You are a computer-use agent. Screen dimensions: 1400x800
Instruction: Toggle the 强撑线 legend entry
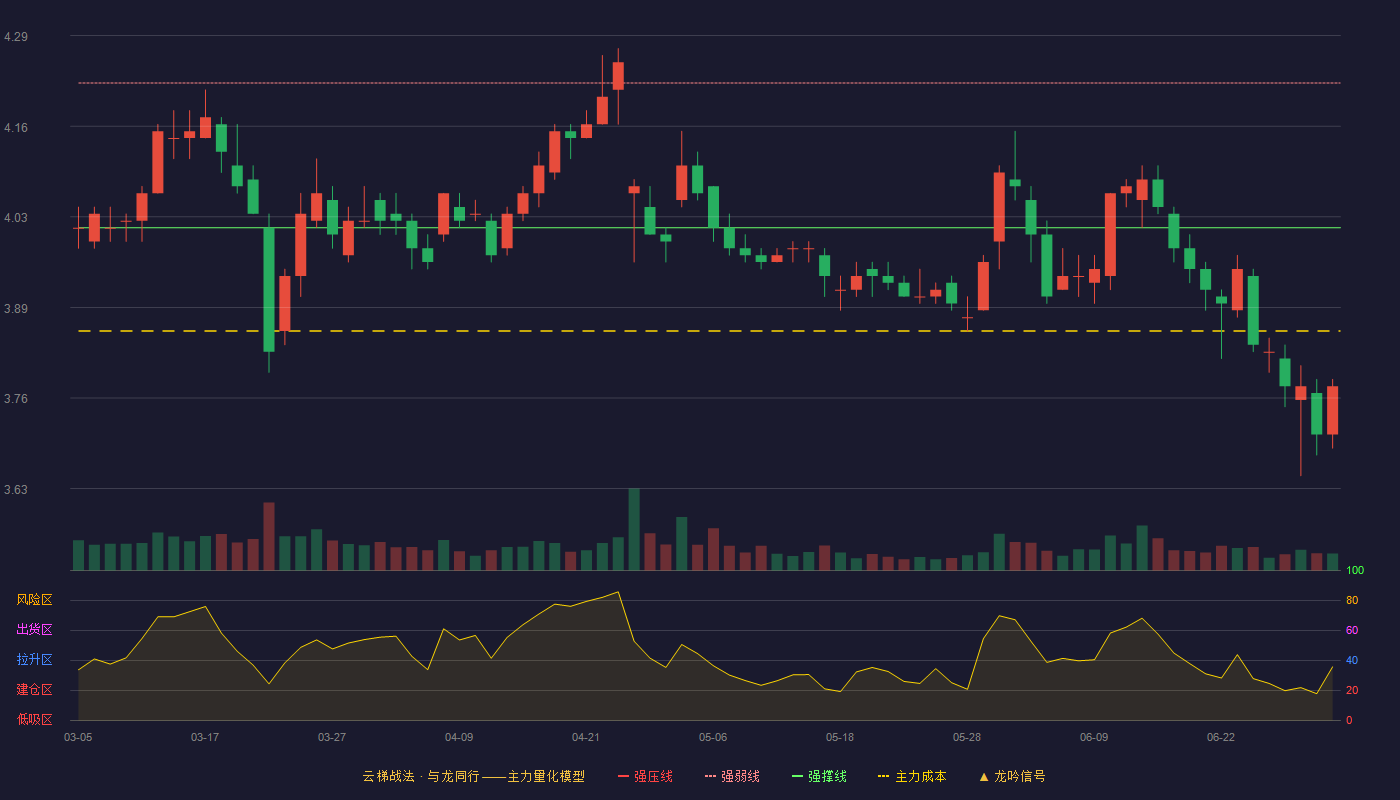(819, 776)
